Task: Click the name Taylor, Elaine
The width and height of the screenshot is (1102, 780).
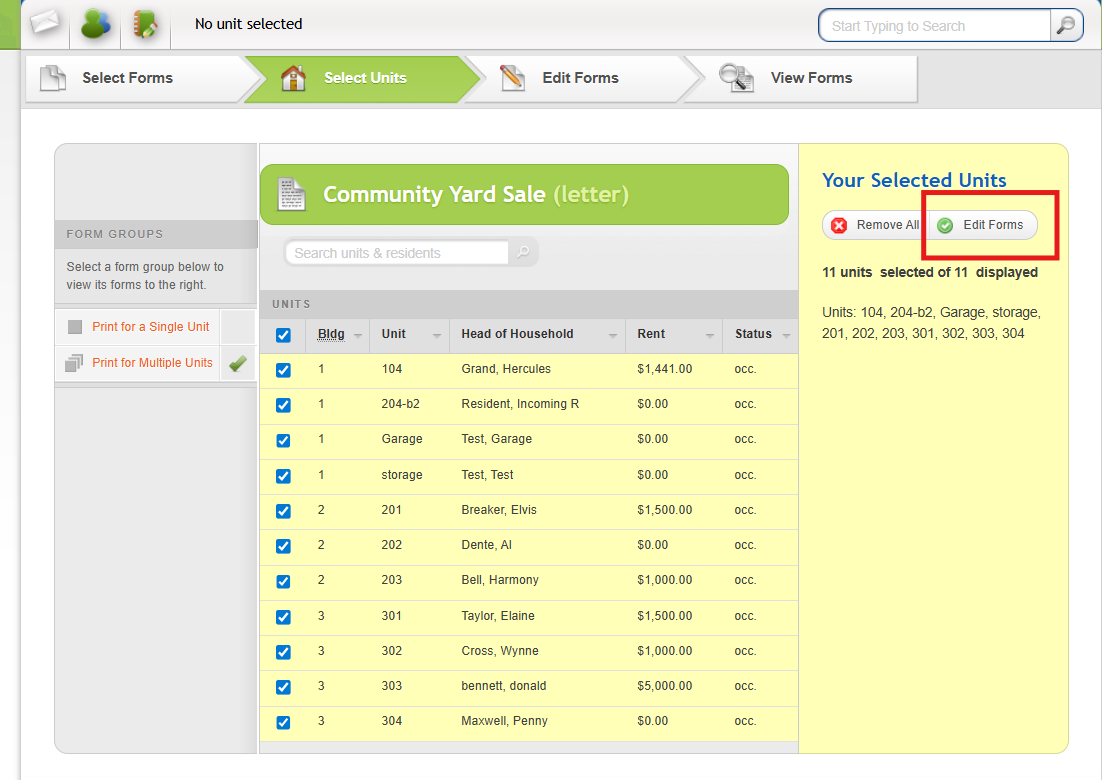Action: pos(498,616)
